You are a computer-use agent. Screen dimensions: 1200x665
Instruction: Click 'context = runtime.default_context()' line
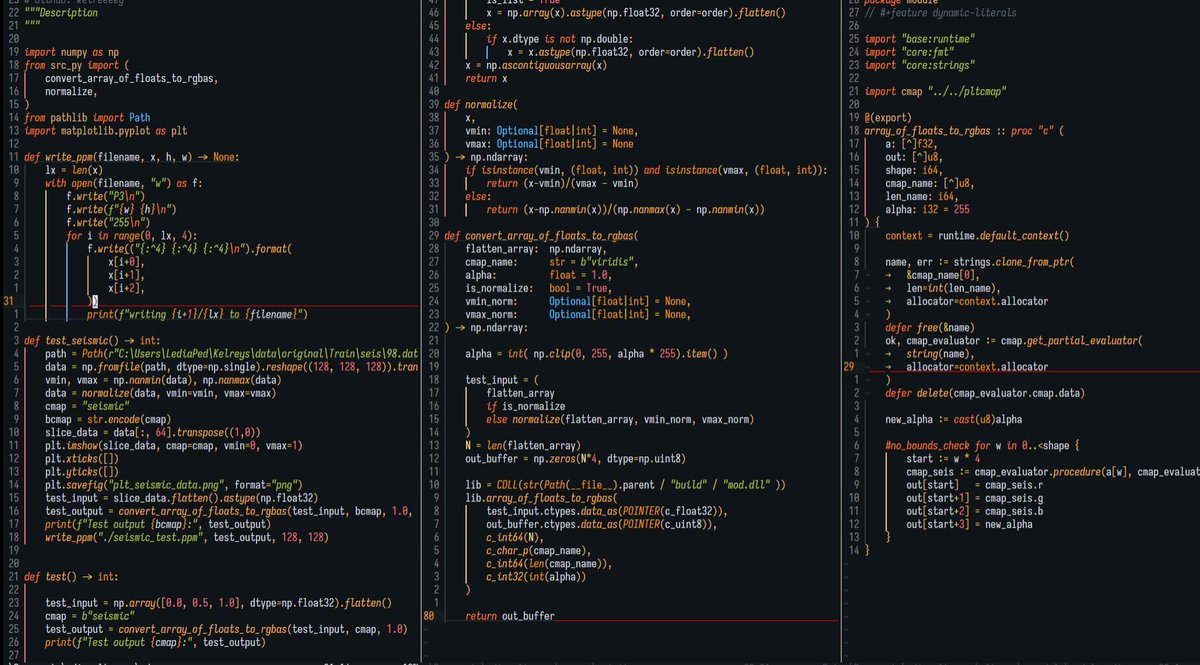[x=978, y=236]
